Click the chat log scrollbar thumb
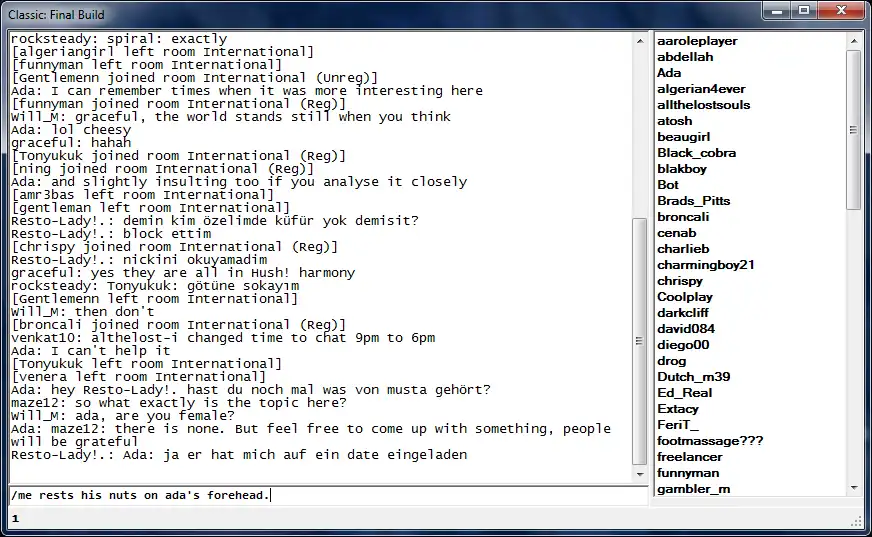 tap(640, 341)
